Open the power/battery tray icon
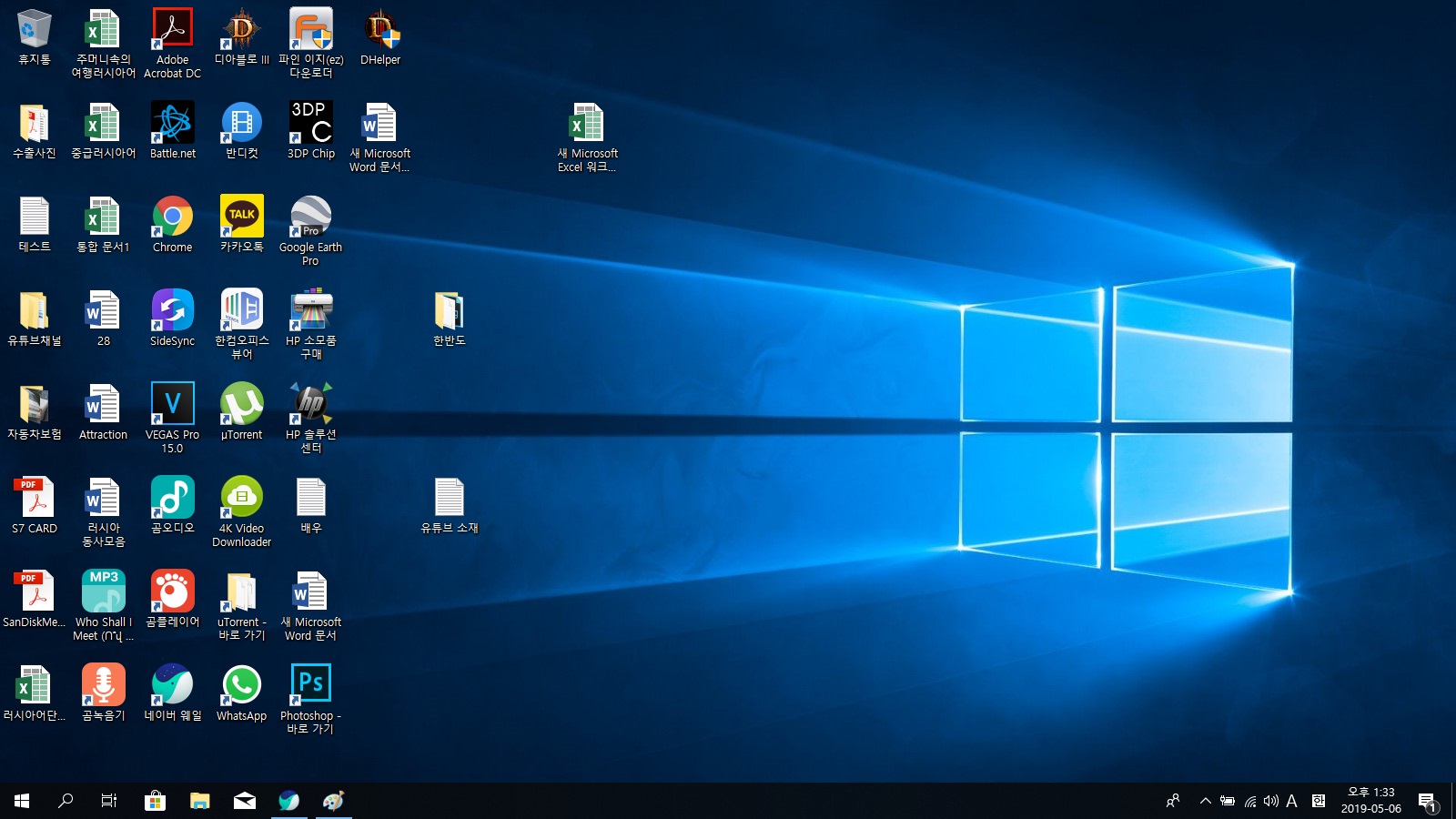1456x819 pixels. 1228,801
